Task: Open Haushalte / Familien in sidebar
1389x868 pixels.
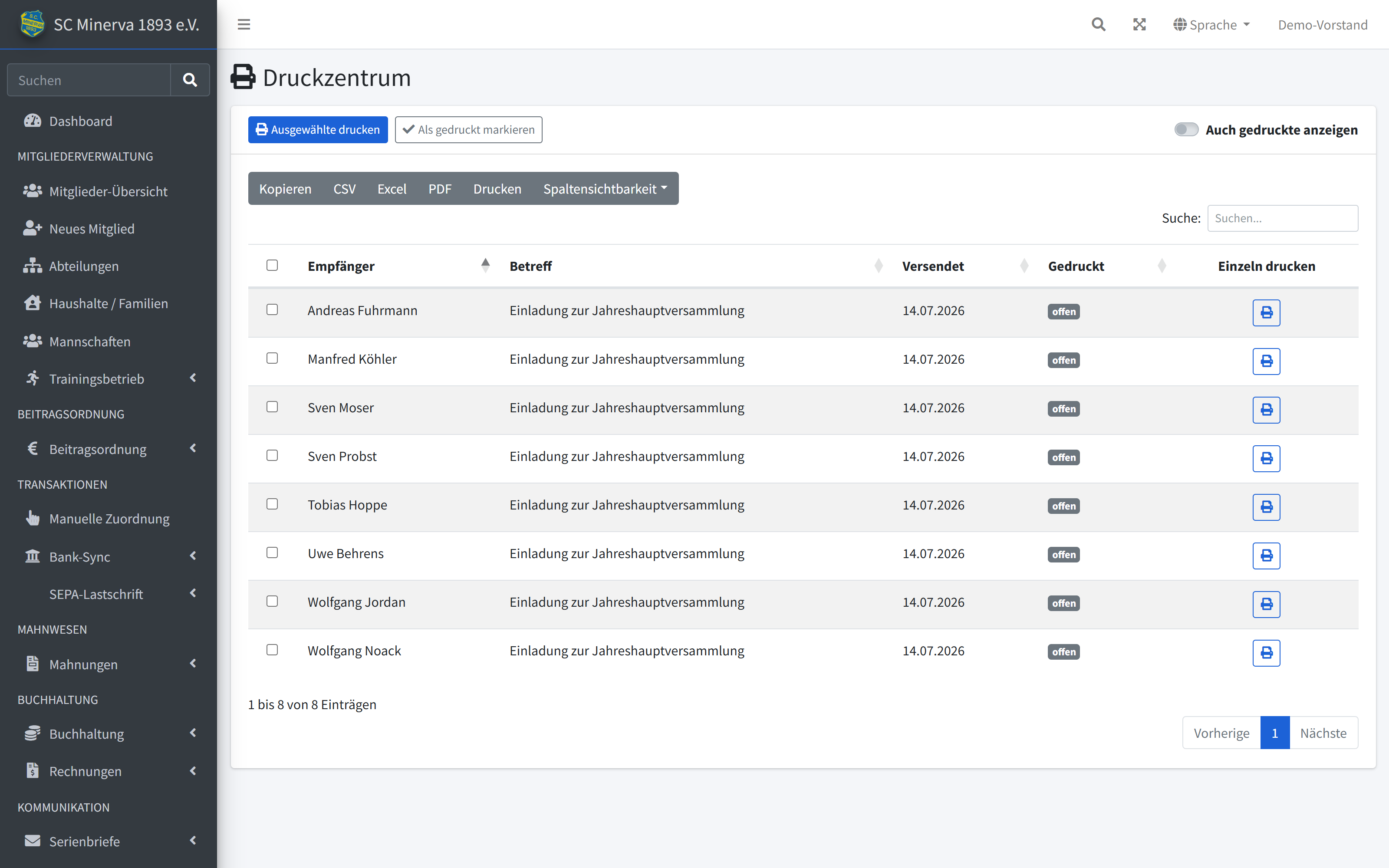Action: pyautogui.click(x=109, y=303)
